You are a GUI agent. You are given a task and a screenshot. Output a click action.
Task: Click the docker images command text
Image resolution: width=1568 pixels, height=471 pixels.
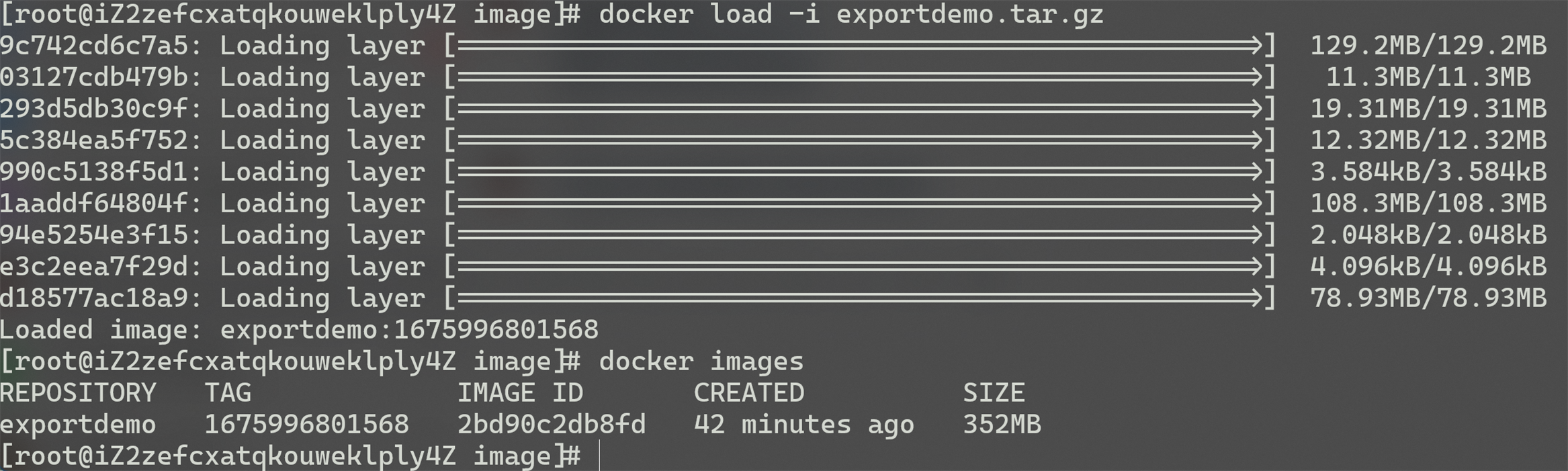pos(701,361)
